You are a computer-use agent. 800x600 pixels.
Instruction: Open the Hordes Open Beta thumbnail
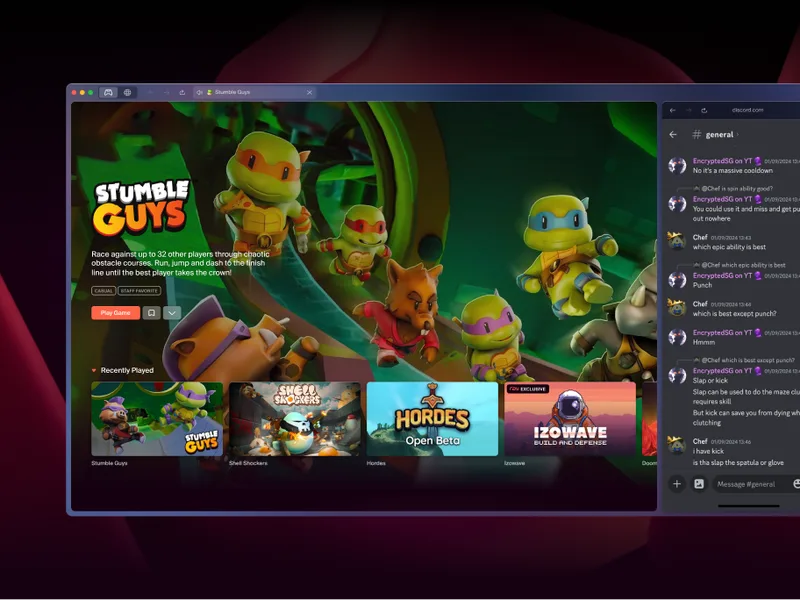click(432, 419)
